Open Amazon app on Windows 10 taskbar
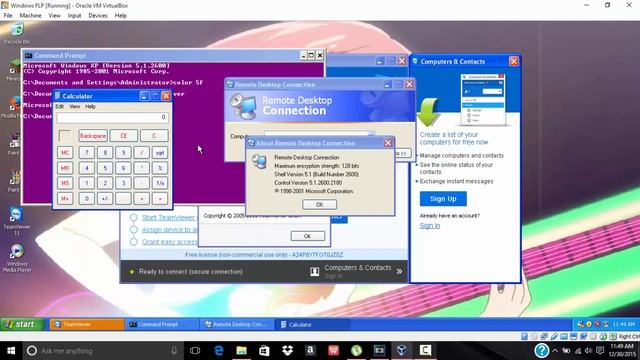This screenshot has width=640, height=360. click(310, 350)
